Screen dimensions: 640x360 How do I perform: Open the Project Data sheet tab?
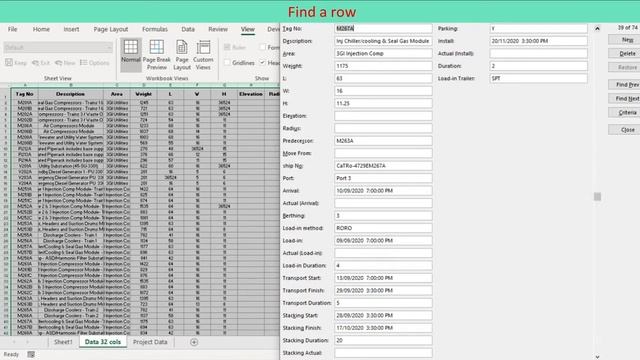coord(150,342)
